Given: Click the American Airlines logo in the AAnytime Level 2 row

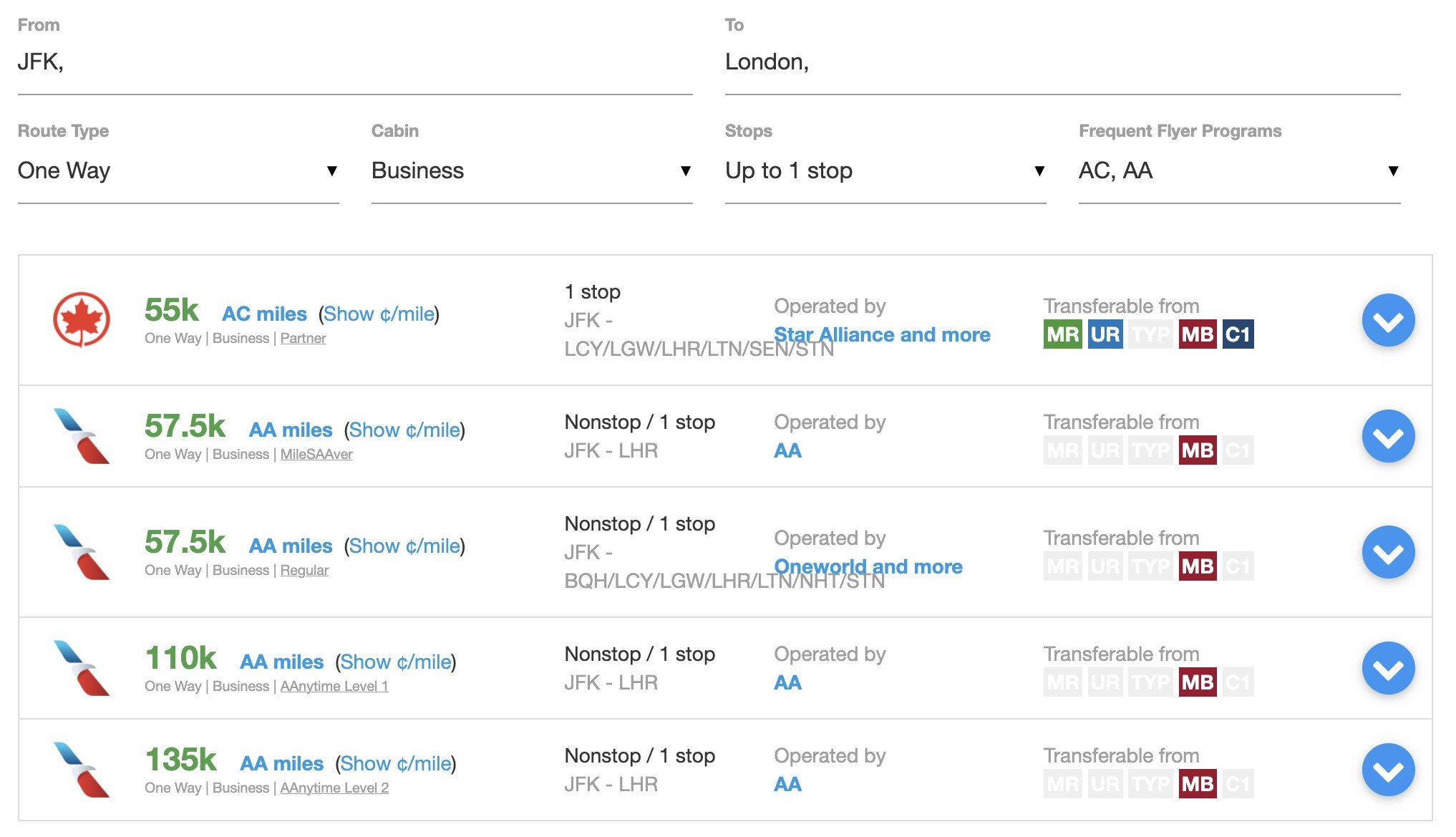Looking at the screenshot, I should click(82, 770).
